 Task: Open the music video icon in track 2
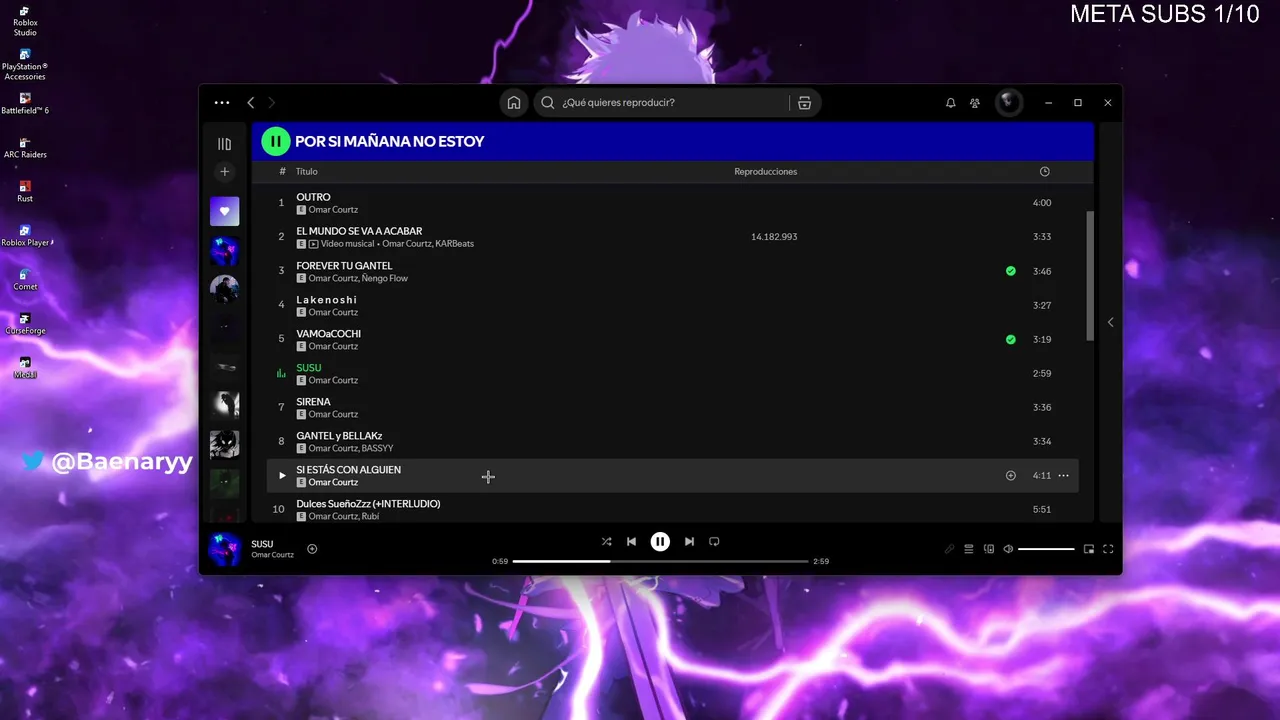pos(313,244)
